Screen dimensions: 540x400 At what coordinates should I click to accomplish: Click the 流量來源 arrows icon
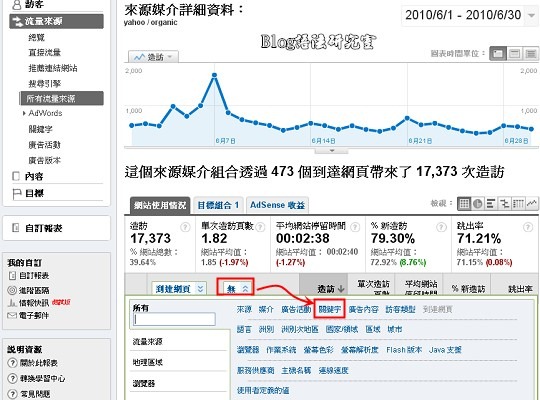(x=17, y=21)
